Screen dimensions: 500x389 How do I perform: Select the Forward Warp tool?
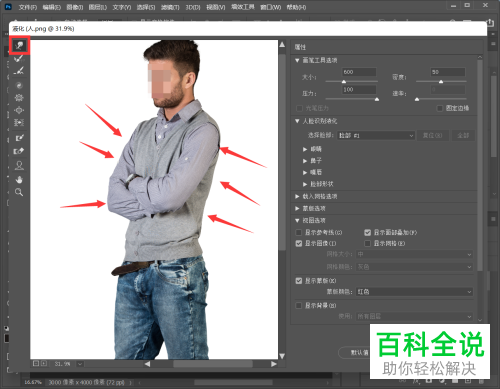point(19,46)
